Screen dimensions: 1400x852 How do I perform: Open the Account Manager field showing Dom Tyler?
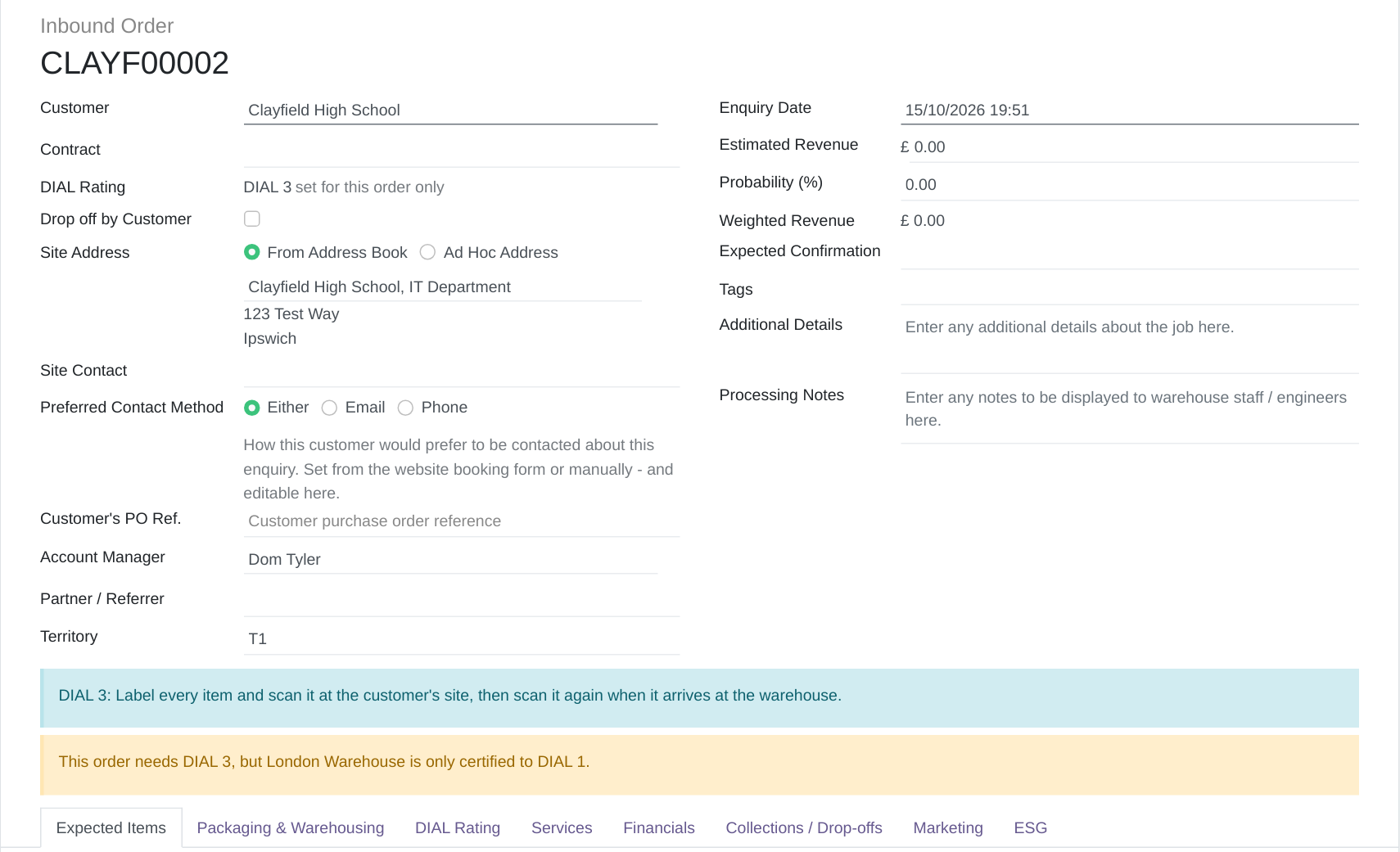450,560
